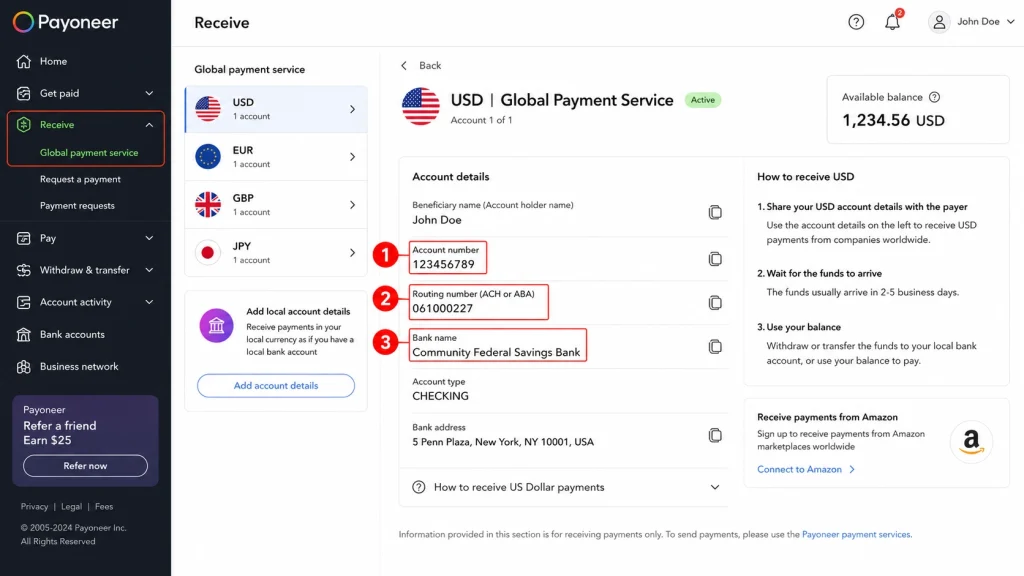Open Request a payment
Viewport: 1024px width, 576px height.
tap(80, 179)
